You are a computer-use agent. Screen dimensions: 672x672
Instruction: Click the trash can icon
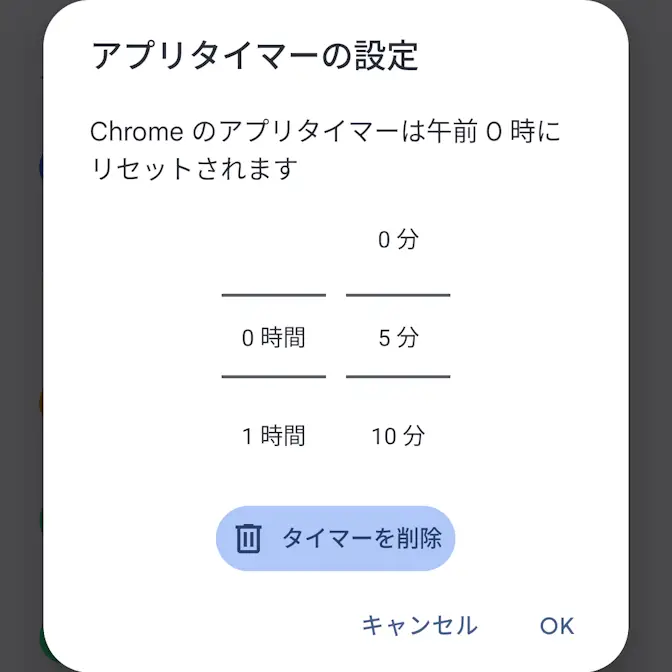tap(247, 539)
